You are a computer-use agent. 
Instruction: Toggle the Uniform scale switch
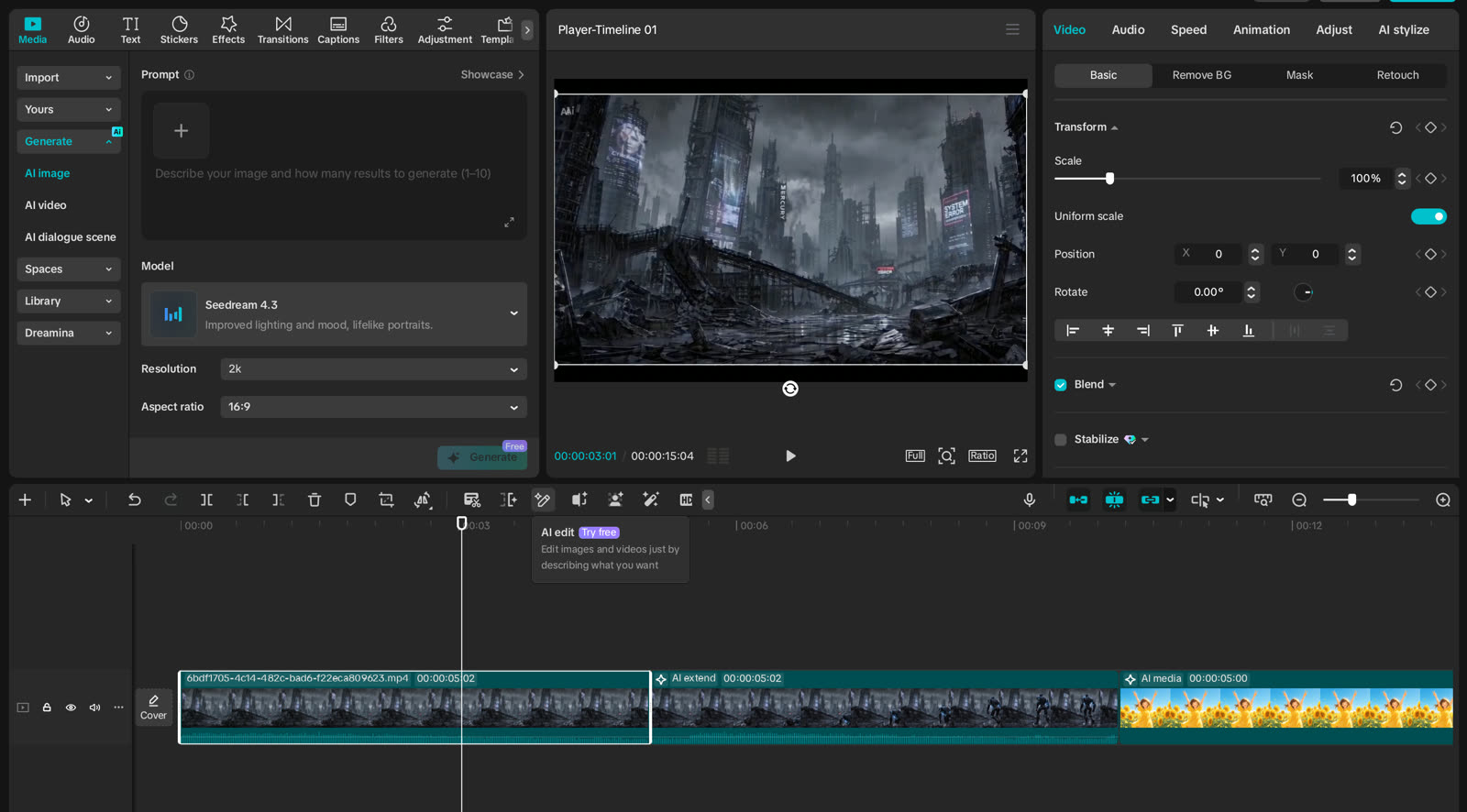[1428, 216]
